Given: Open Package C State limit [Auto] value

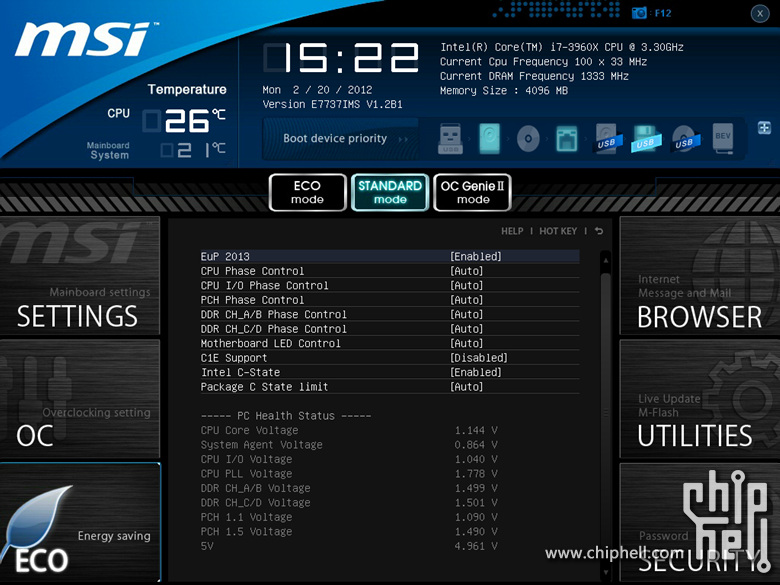Looking at the screenshot, I should point(467,386).
